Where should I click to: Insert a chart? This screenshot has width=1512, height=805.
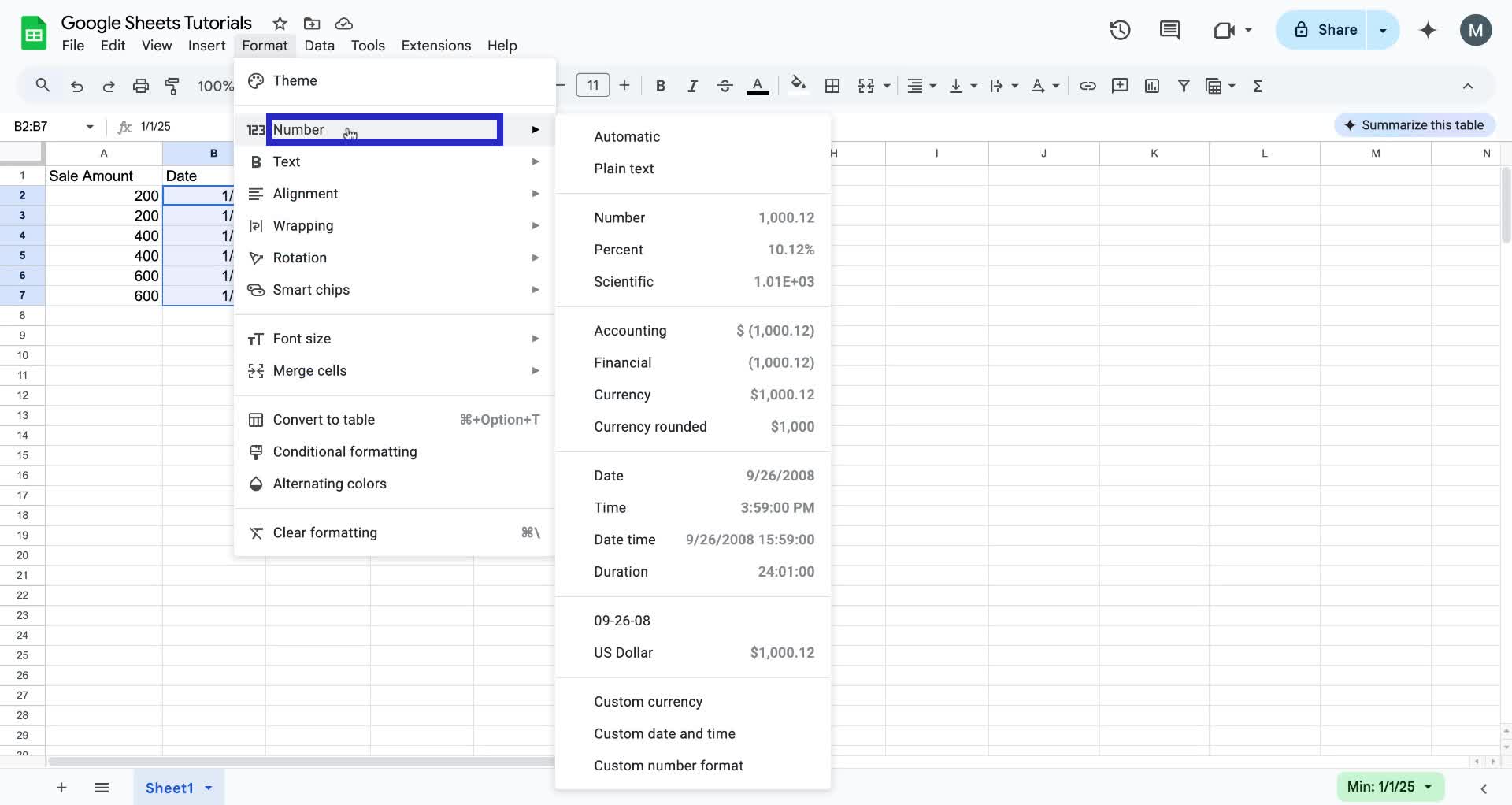pyautogui.click(x=1151, y=85)
